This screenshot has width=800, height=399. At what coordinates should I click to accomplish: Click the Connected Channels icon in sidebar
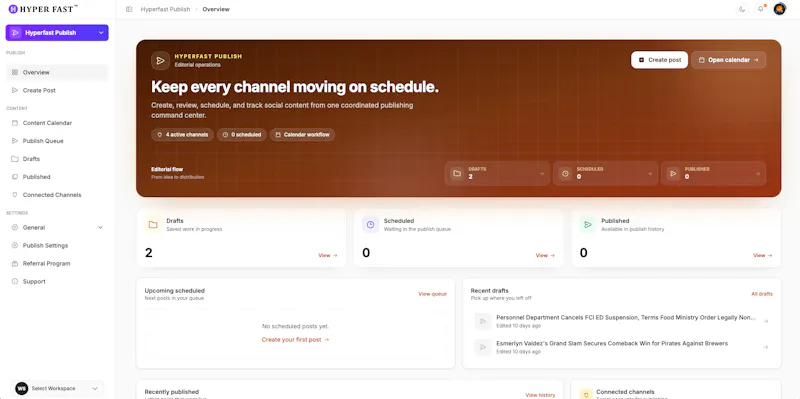[x=15, y=195]
